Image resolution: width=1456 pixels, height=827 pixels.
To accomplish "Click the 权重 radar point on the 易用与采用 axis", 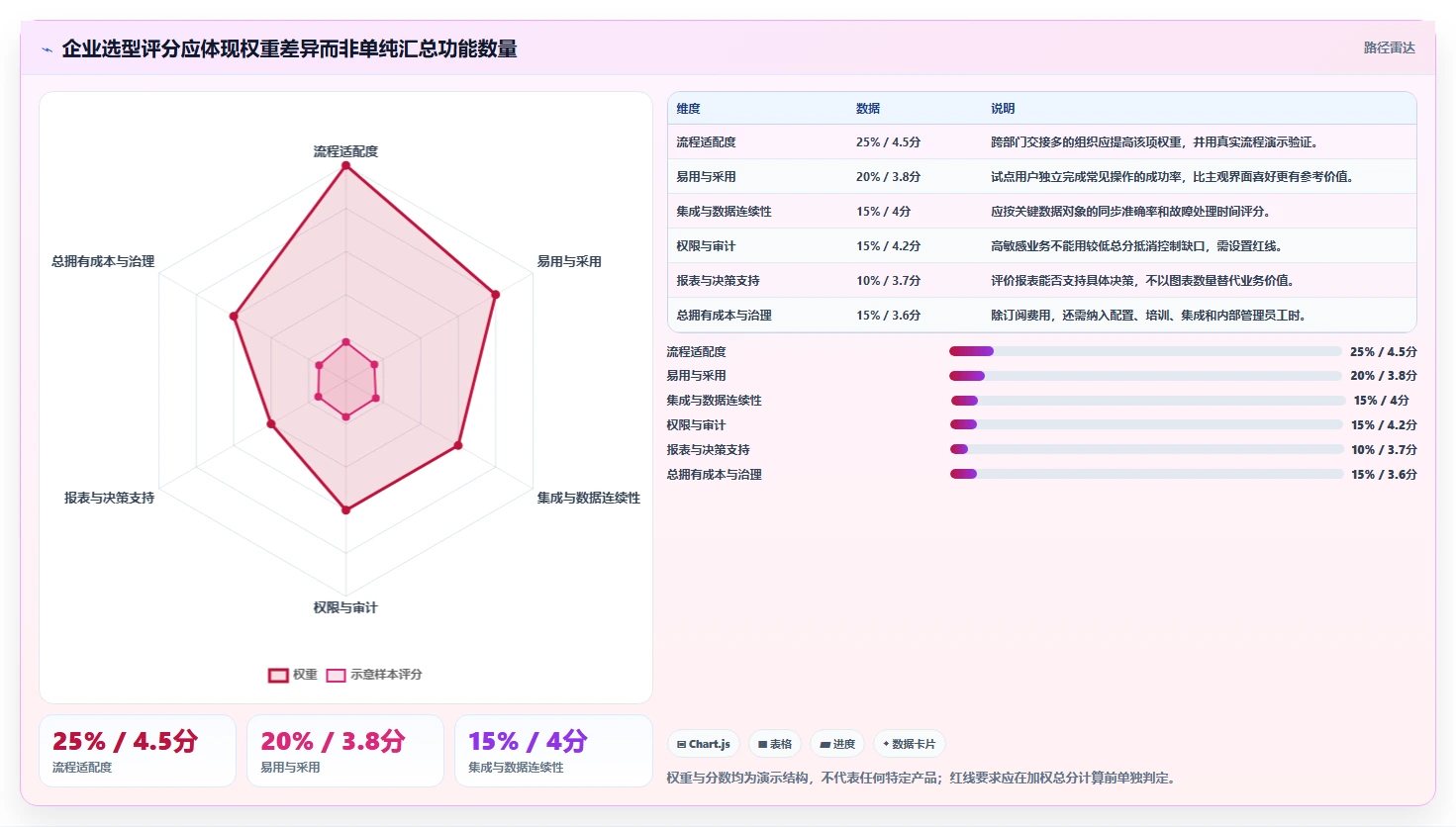I will point(496,294).
